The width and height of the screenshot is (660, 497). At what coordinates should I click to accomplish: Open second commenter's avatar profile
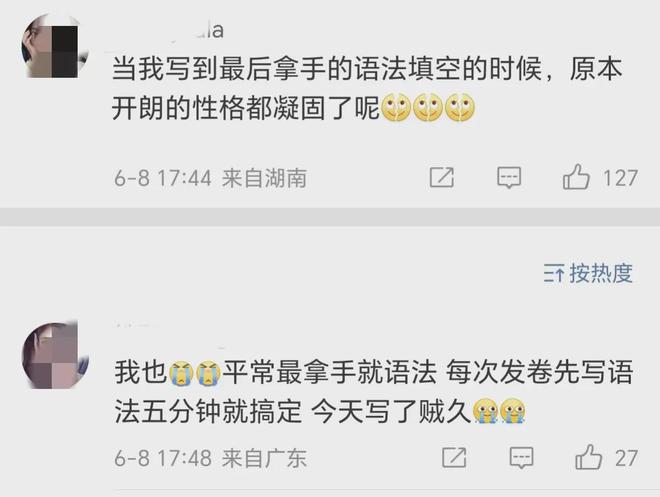(x=55, y=356)
